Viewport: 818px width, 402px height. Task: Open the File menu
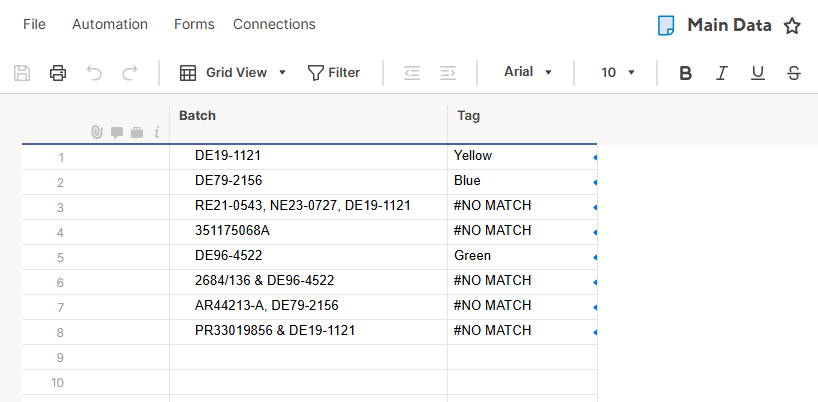34,25
